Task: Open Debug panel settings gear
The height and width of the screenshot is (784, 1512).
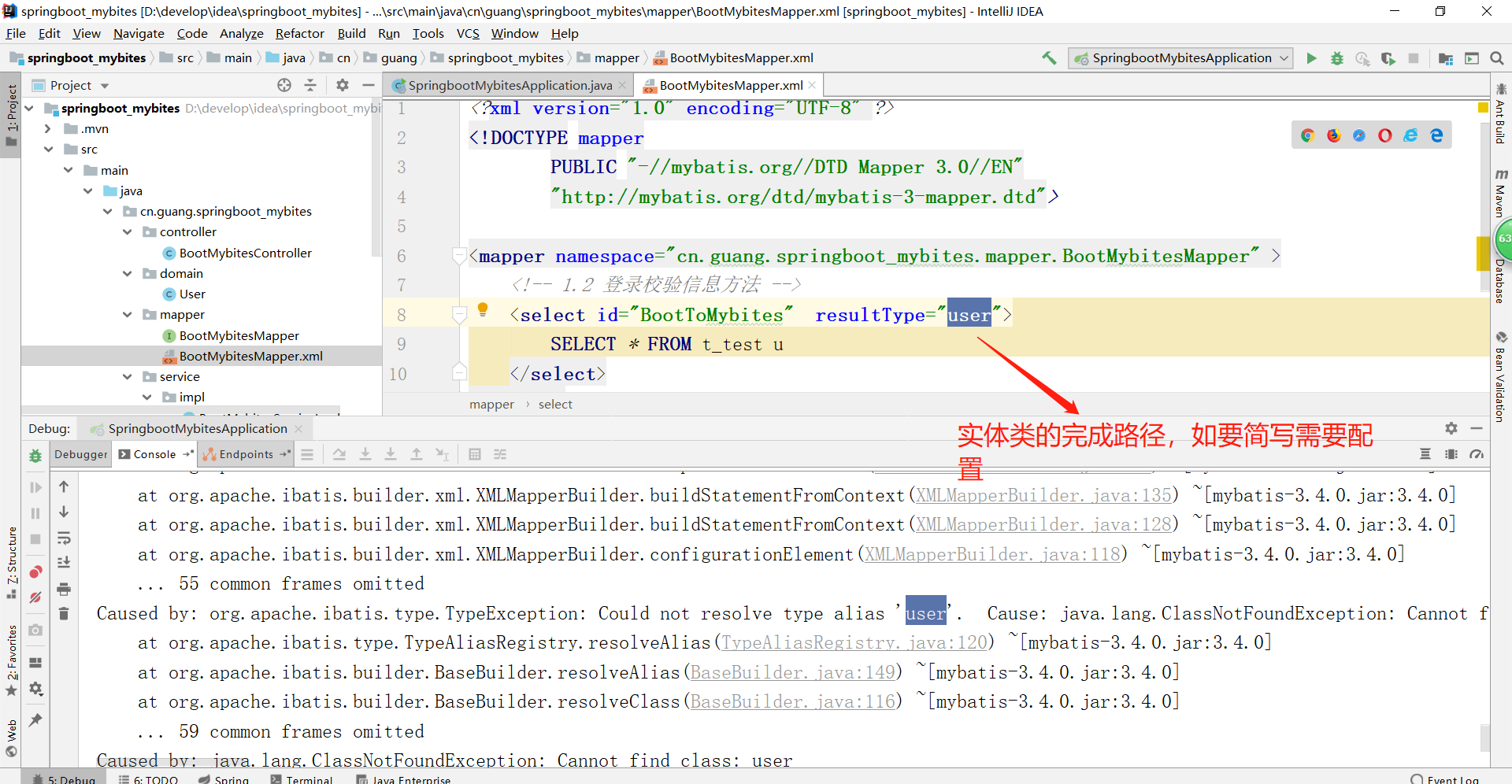Action: coord(1451,428)
